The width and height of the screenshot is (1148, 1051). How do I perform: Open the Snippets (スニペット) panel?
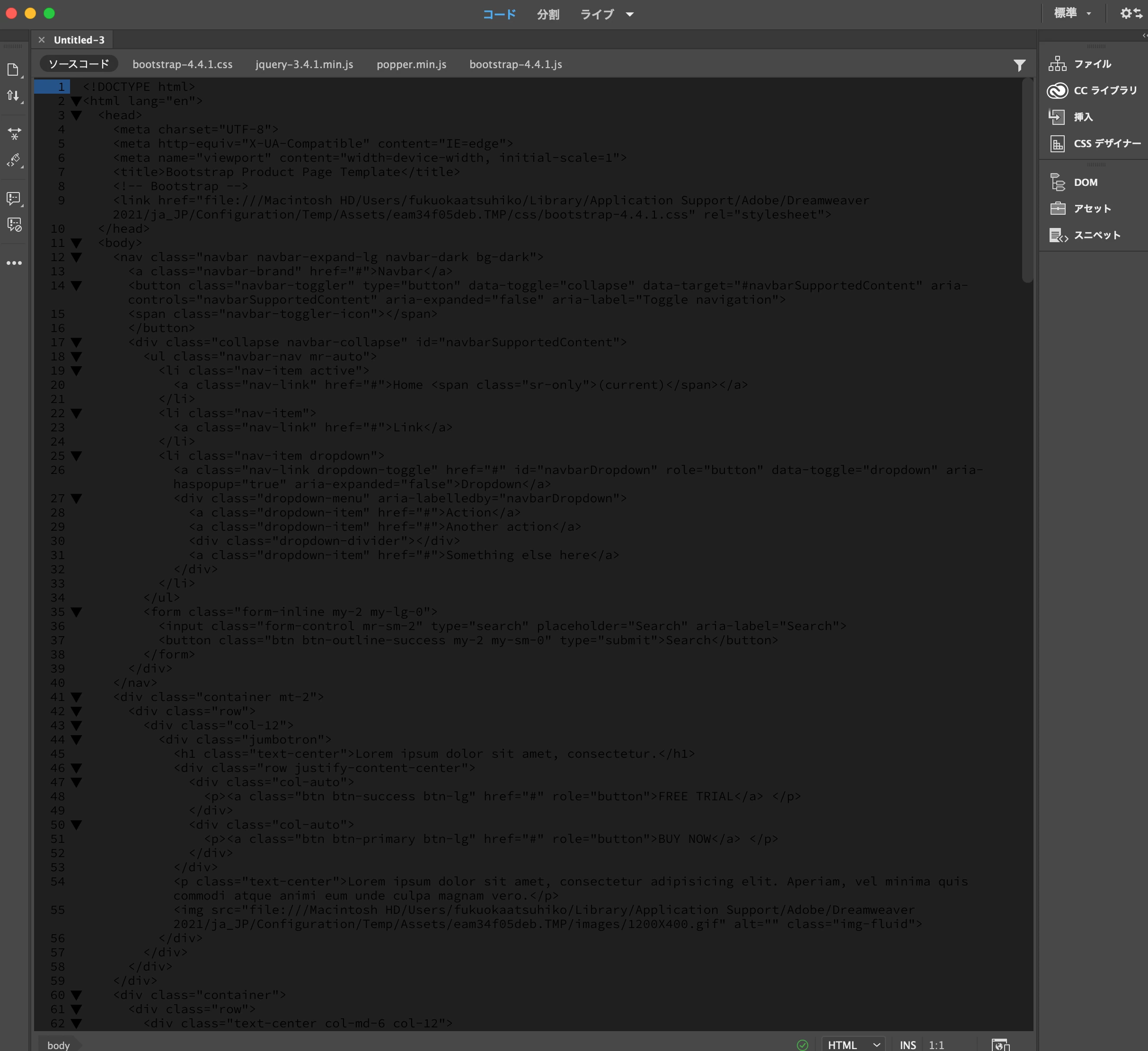pos(1096,235)
